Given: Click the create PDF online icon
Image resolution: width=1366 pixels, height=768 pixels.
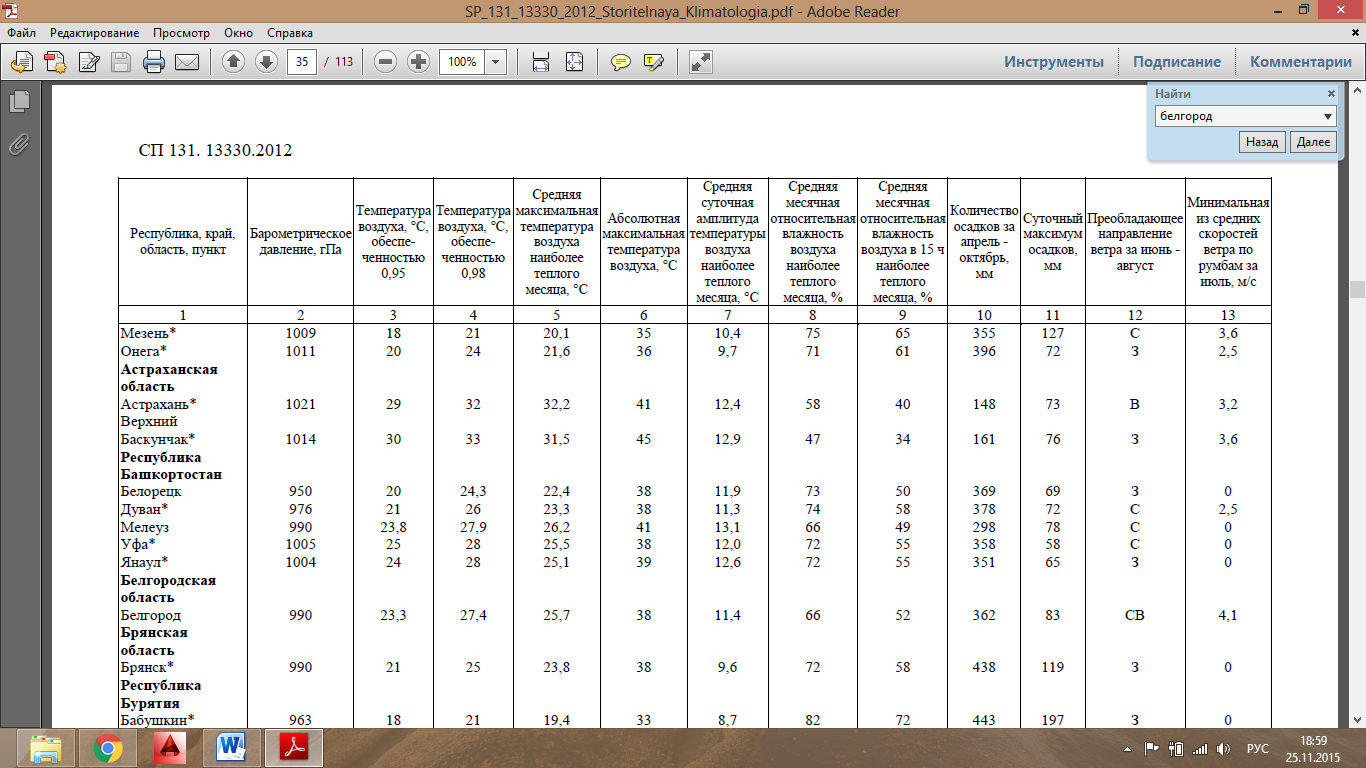Looking at the screenshot, I should (x=55, y=62).
